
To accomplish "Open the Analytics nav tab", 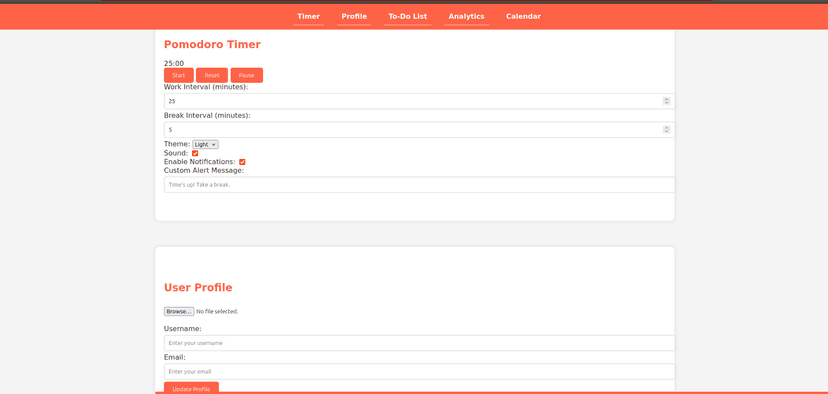I will 466,16.
